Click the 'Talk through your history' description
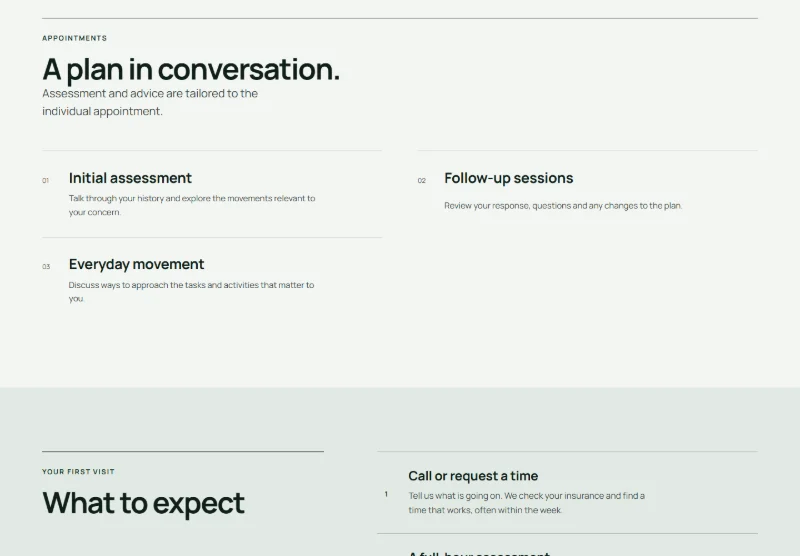The image size is (800, 556). [192, 205]
